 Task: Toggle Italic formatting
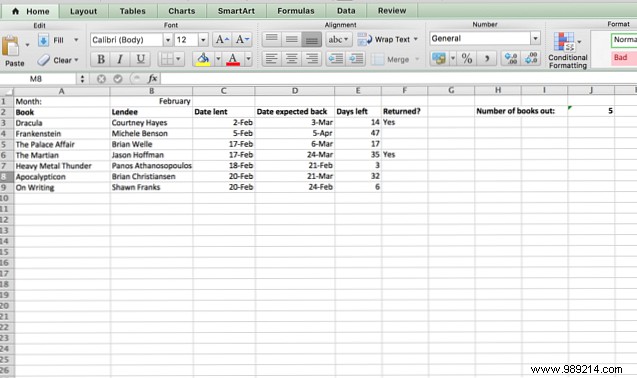pyautogui.click(x=120, y=59)
